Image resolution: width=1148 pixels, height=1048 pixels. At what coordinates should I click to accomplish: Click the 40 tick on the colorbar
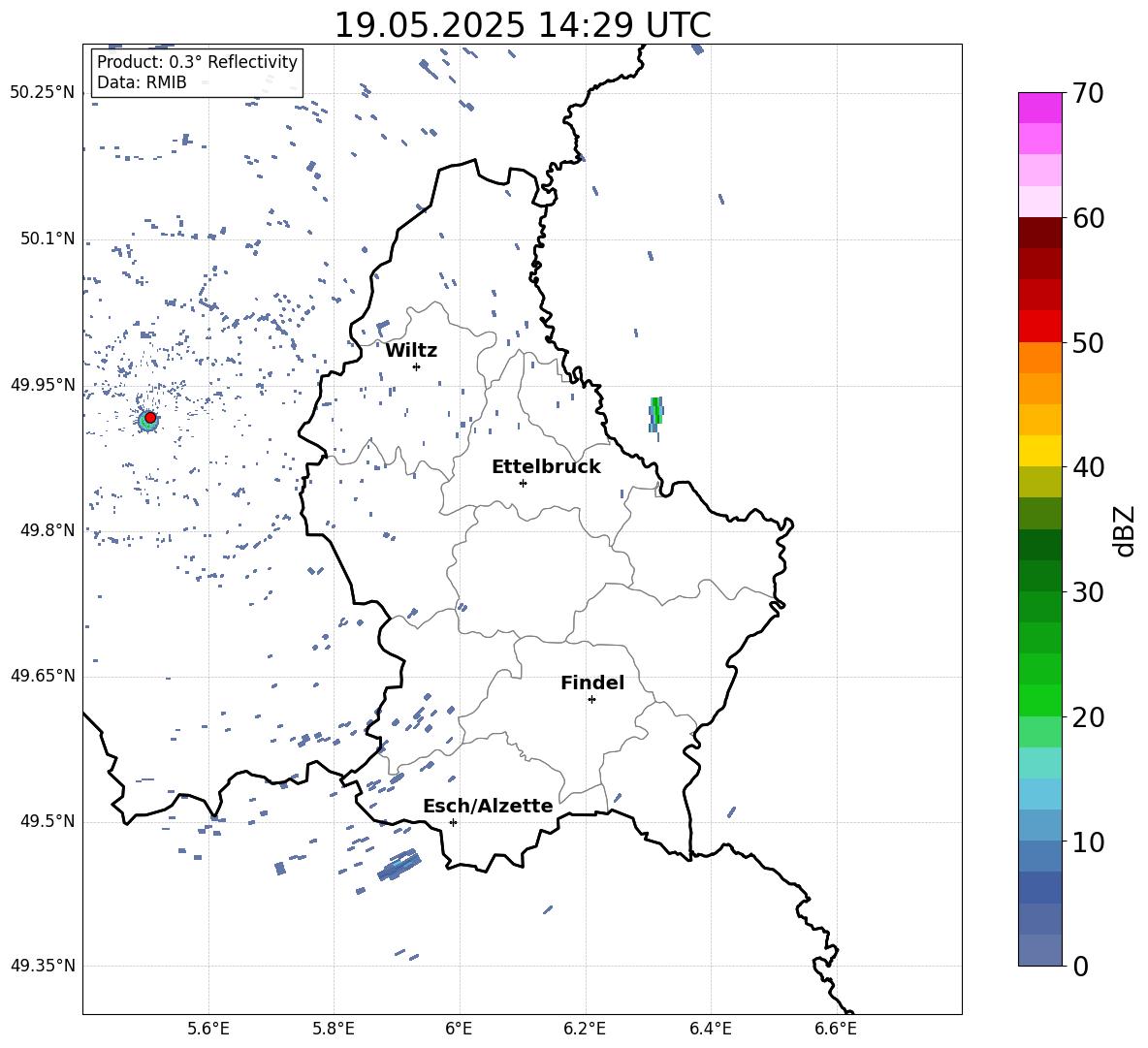coord(1088,467)
